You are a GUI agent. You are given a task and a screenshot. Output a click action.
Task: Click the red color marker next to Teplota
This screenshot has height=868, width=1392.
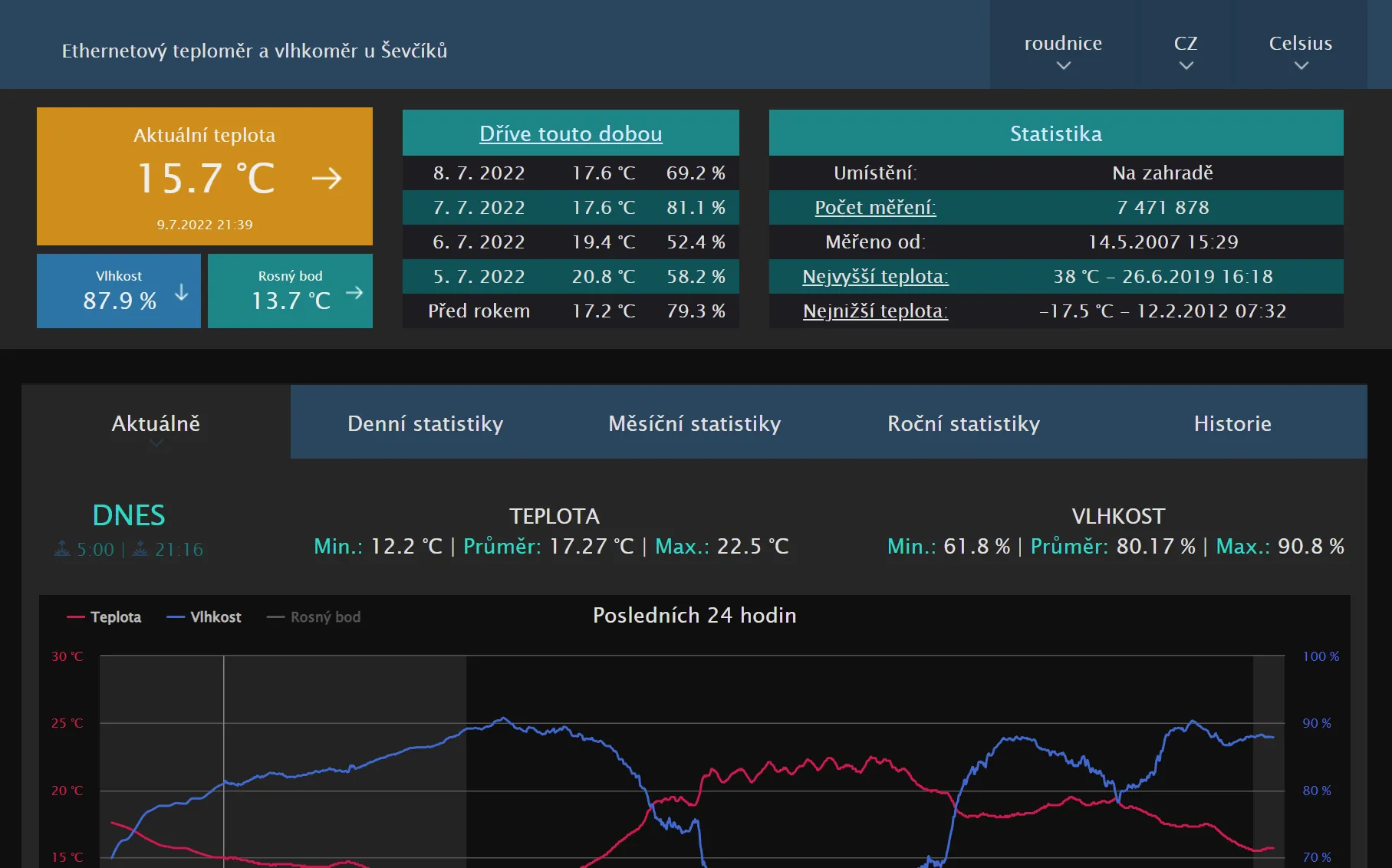76,616
